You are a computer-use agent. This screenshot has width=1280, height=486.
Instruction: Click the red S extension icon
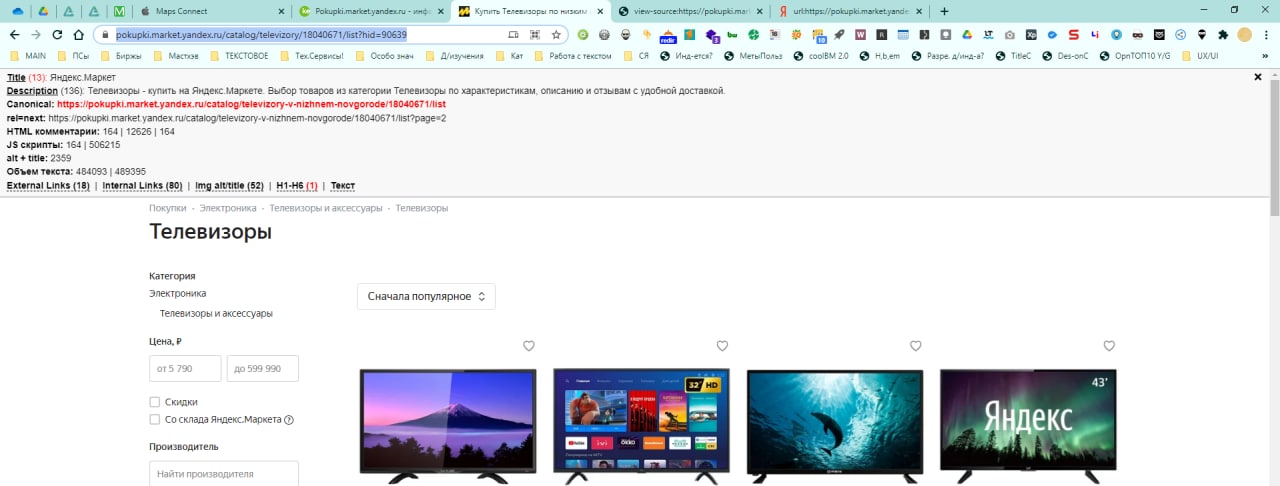[1073, 34]
